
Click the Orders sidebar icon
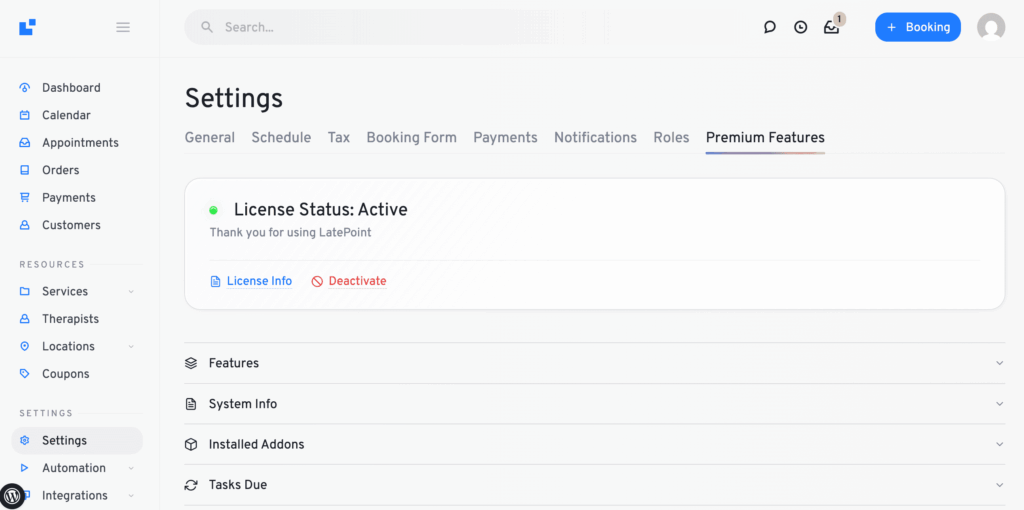pos(25,170)
